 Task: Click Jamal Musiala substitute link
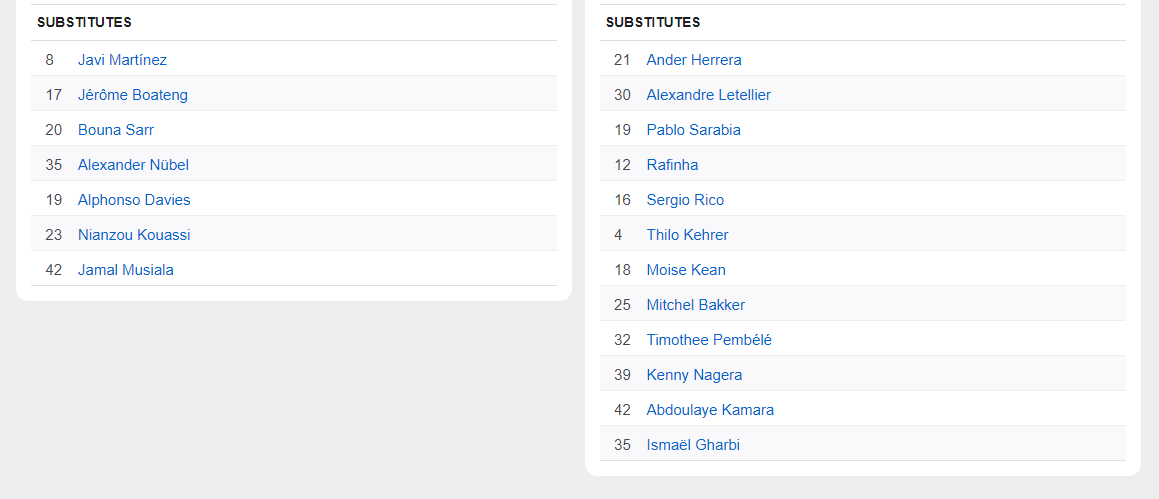click(125, 270)
